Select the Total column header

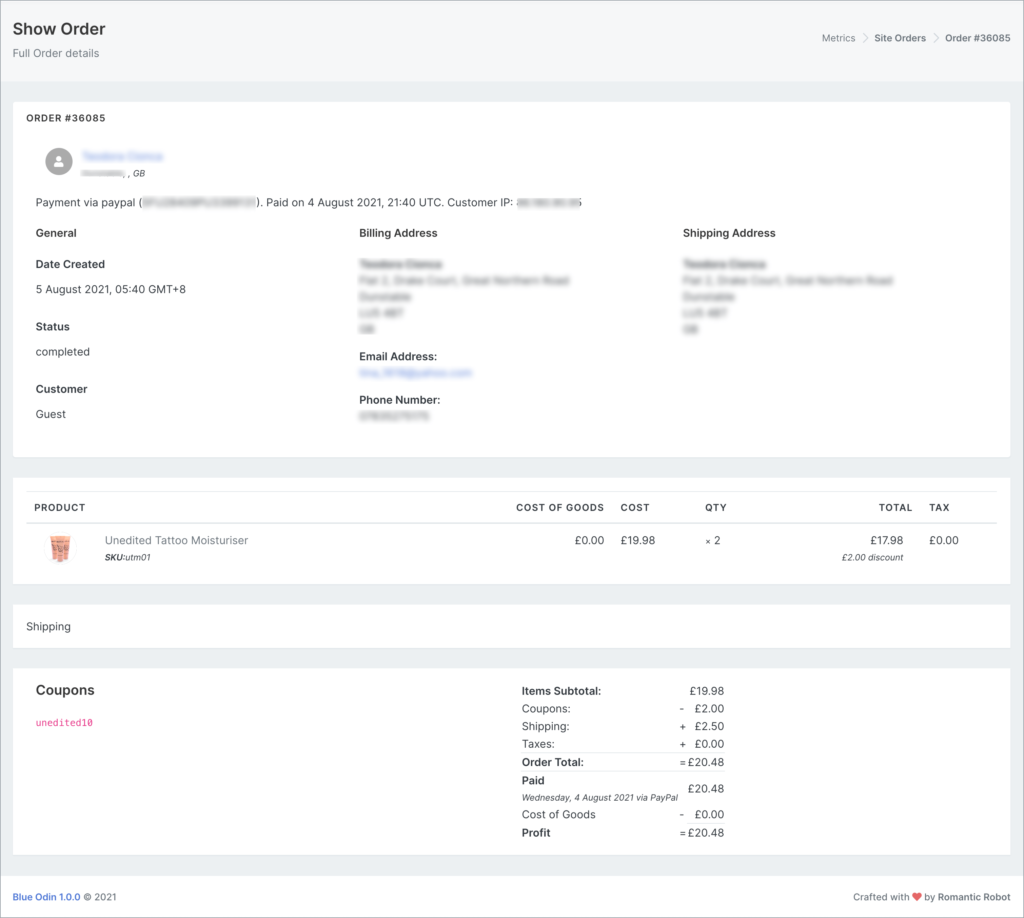point(895,508)
